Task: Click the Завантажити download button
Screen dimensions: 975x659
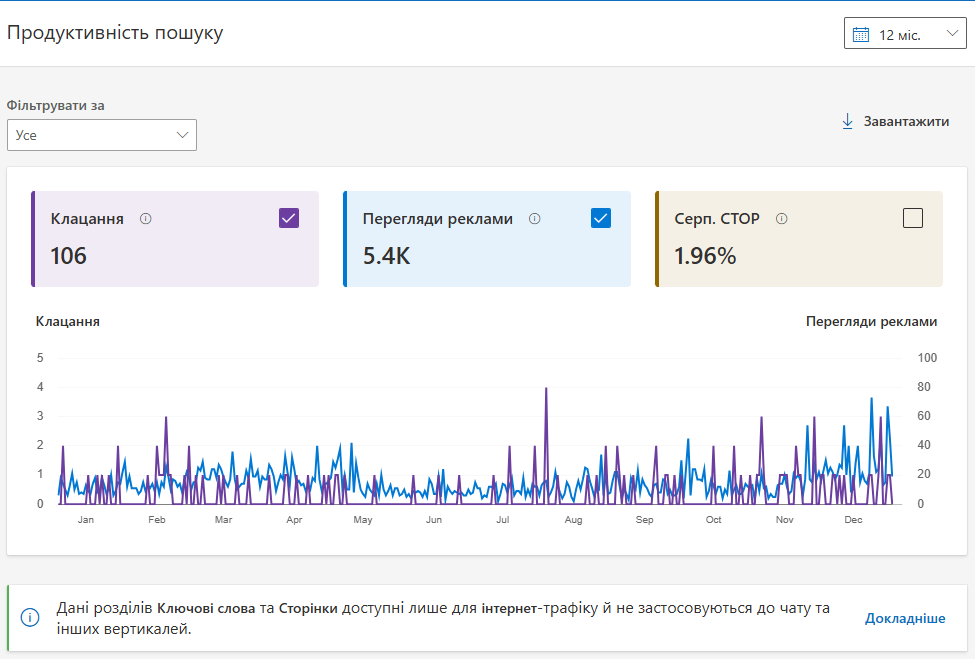Action: [895, 121]
